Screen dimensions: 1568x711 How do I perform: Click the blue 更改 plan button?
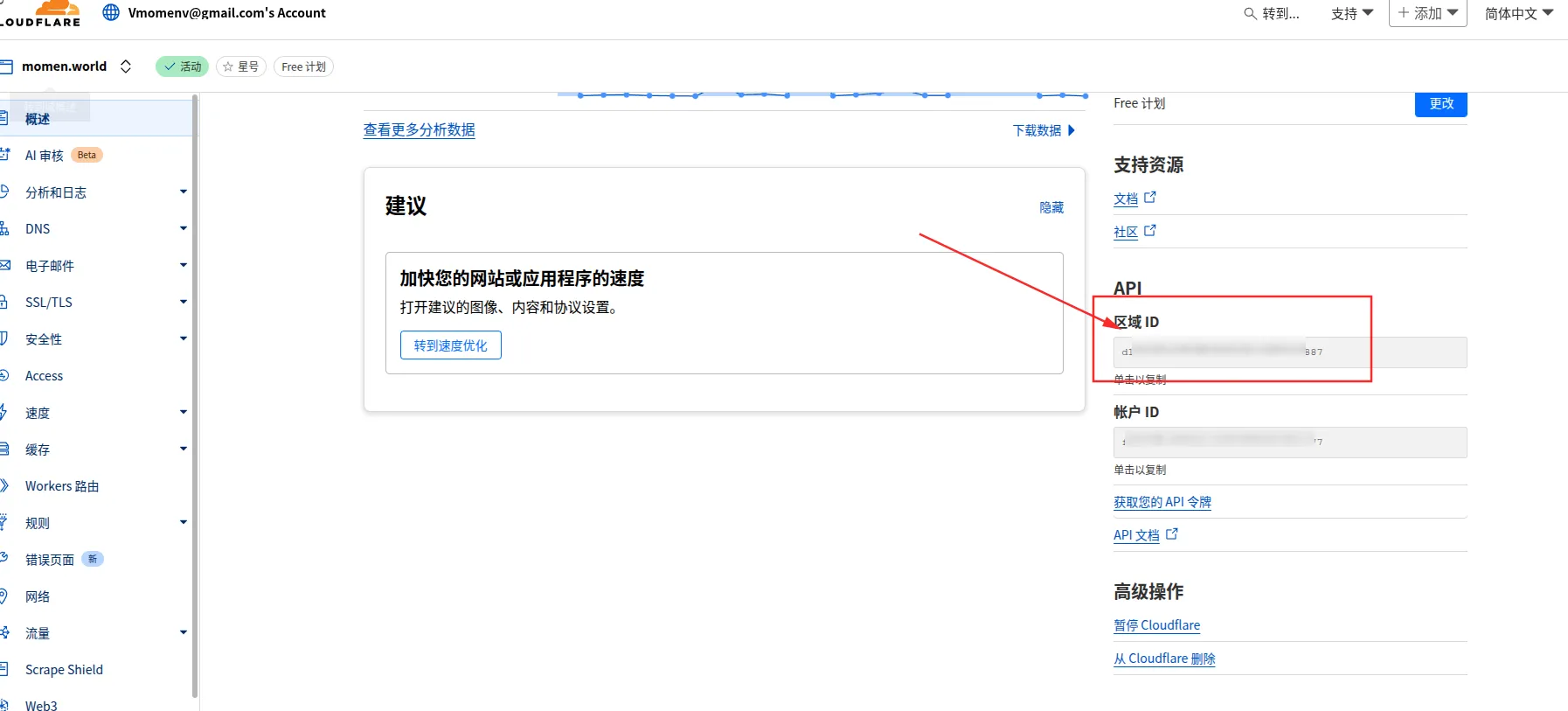[x=1441, y=104]
